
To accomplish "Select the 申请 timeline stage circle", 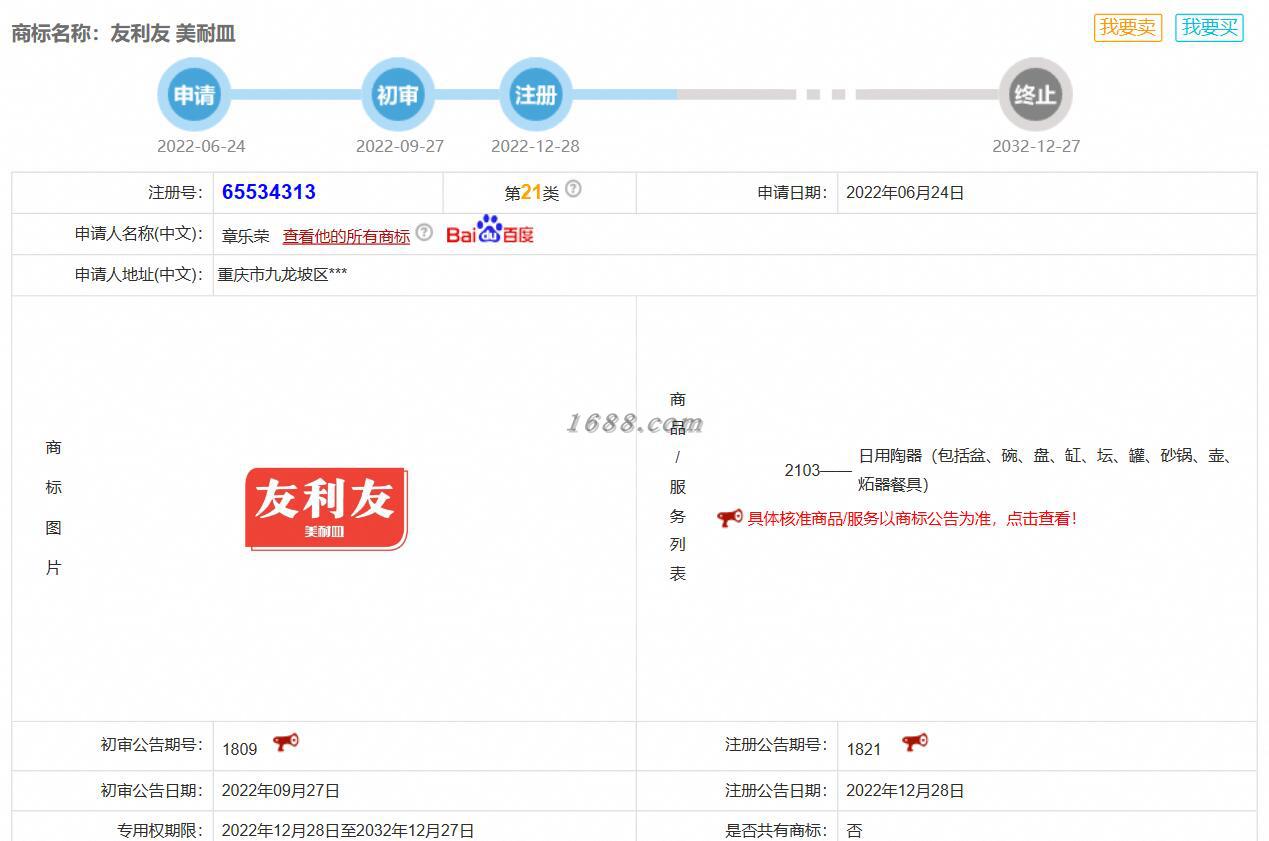I will pyautogui.click(x=194, y=95).
